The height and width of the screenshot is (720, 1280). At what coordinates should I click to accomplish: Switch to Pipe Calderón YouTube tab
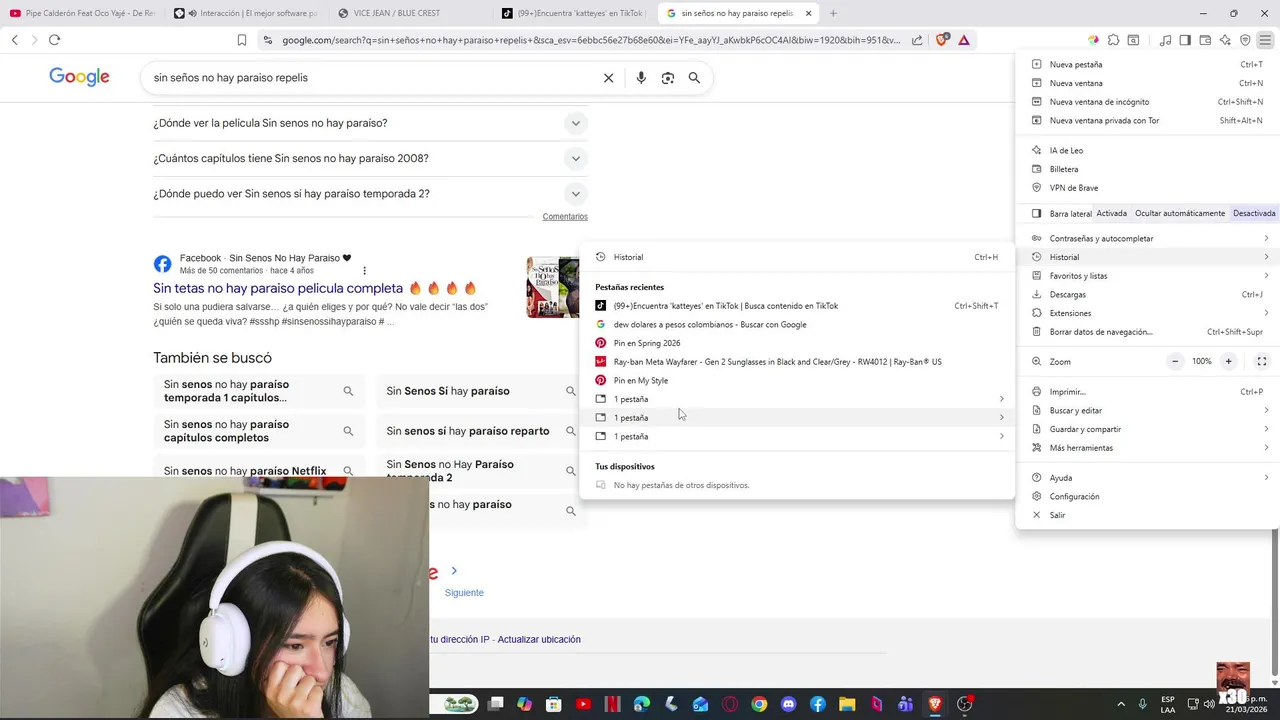click(x=82, y=13)
